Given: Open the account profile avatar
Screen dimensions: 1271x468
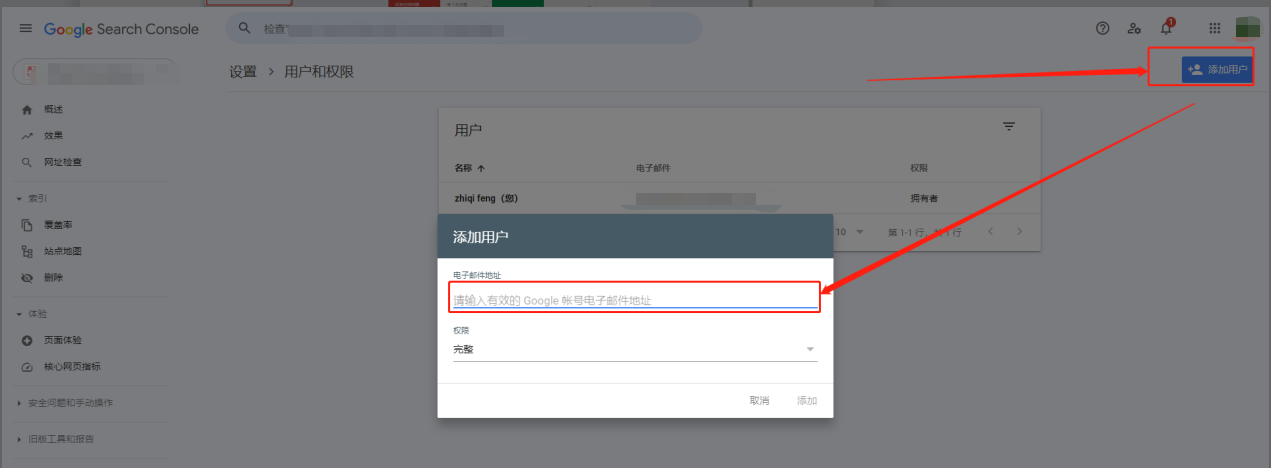Looking at the screenshot, I should point(1247,28).
